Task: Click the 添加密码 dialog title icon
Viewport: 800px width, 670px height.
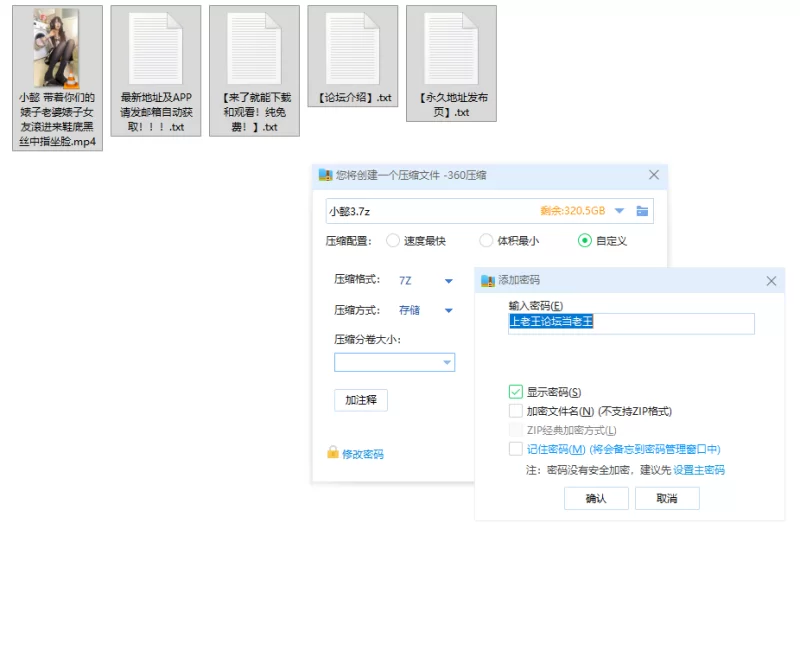Action: [x=488, y=280]
